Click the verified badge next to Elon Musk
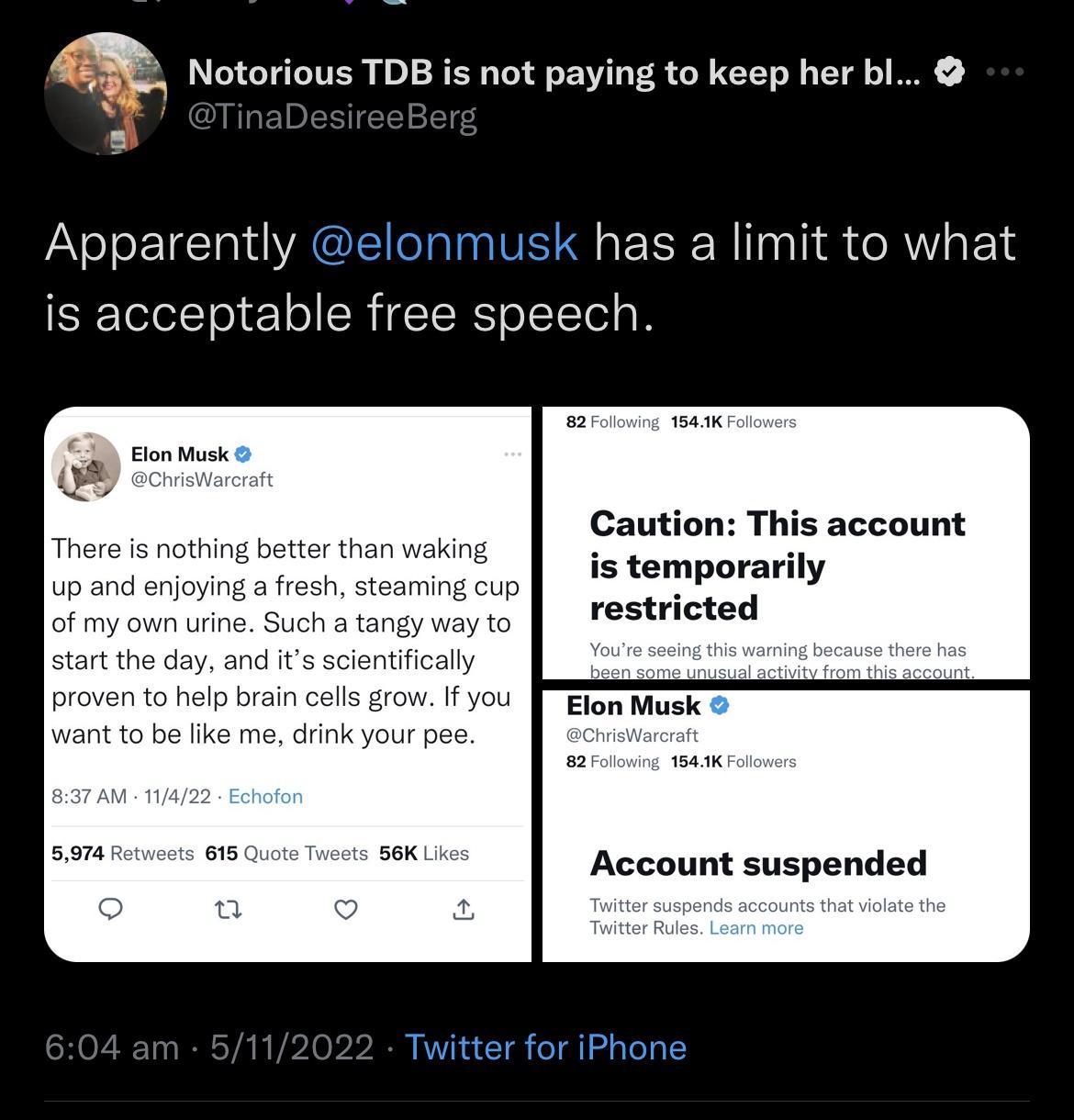Image resolution: width=1074 pixels, height=1120 pixels. pyautogui.click(x=242, y=453)
